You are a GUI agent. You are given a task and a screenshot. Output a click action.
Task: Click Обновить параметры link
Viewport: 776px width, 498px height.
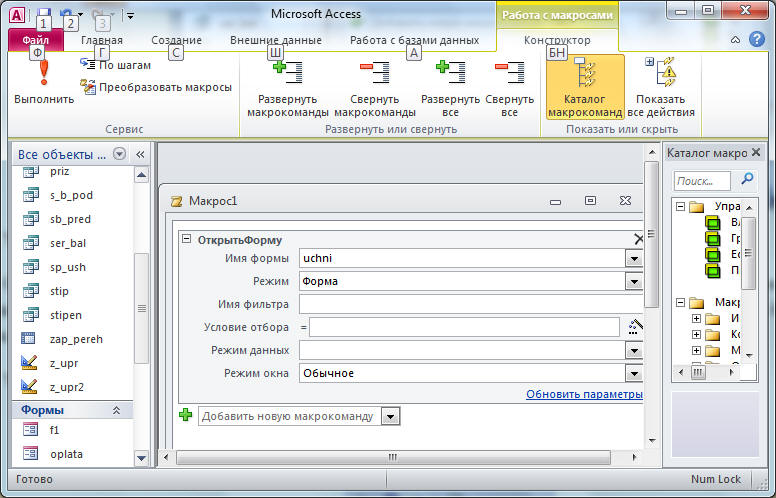click(584, 394)
